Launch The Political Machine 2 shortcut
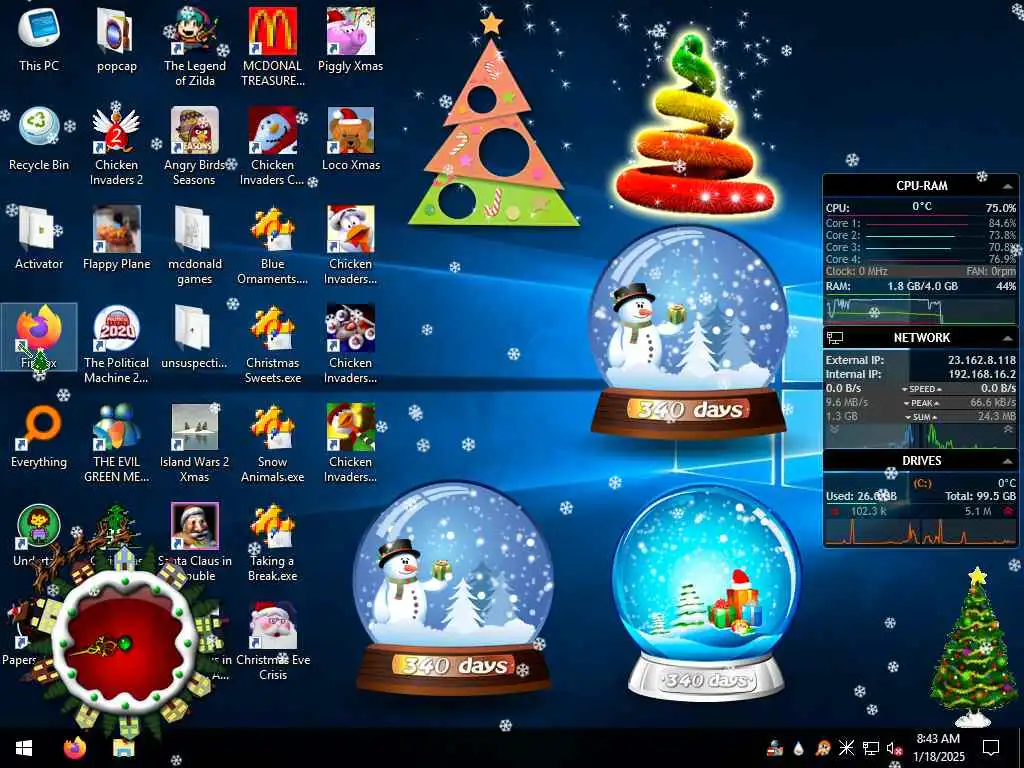Image resolution: width=1024 pixels, height=768 pixels. coord(116,344)
